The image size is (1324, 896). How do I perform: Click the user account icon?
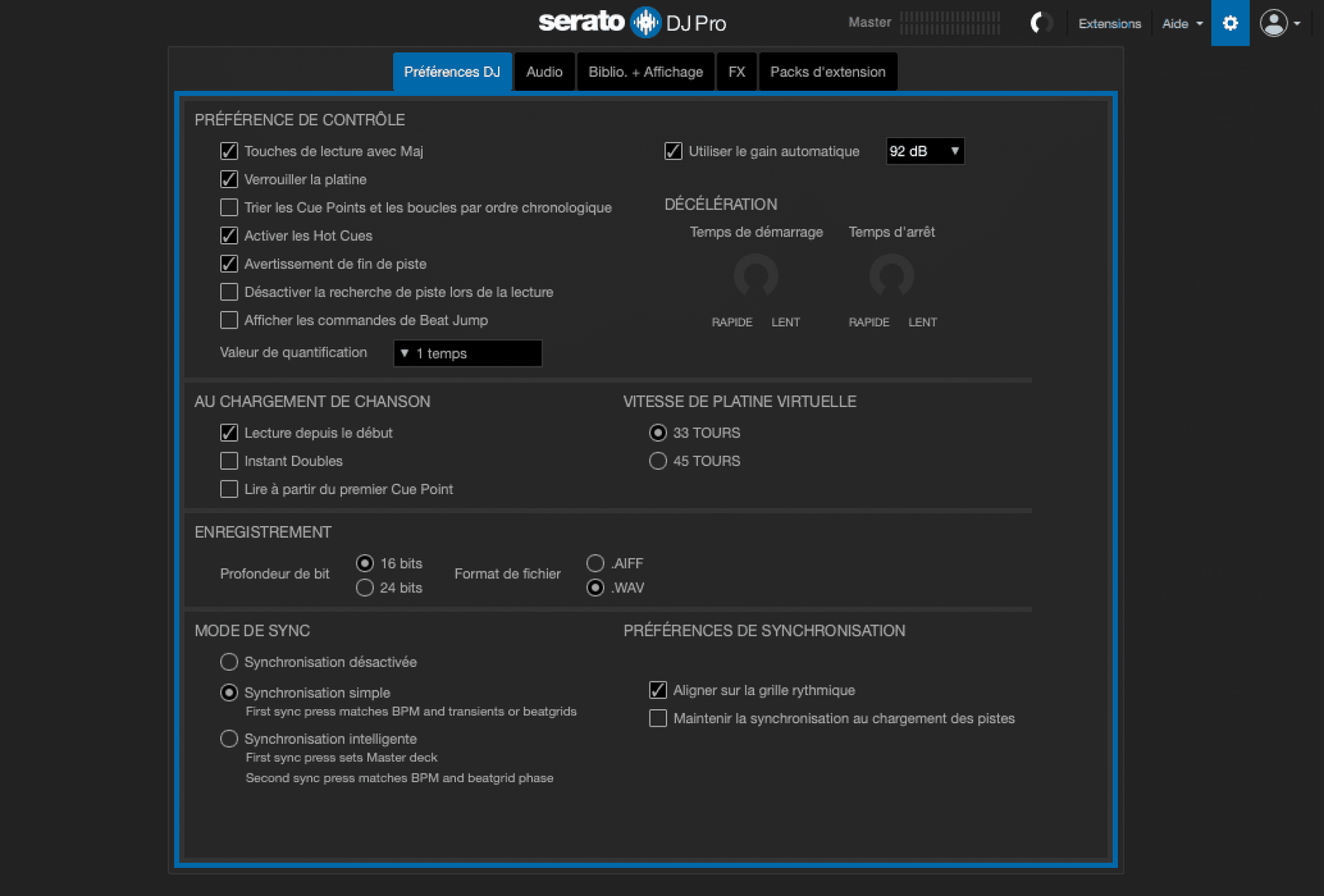1275,23
